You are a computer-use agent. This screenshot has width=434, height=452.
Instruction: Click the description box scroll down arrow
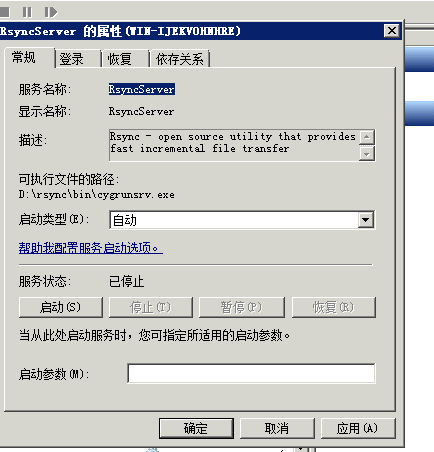click(x=367, y=154)
